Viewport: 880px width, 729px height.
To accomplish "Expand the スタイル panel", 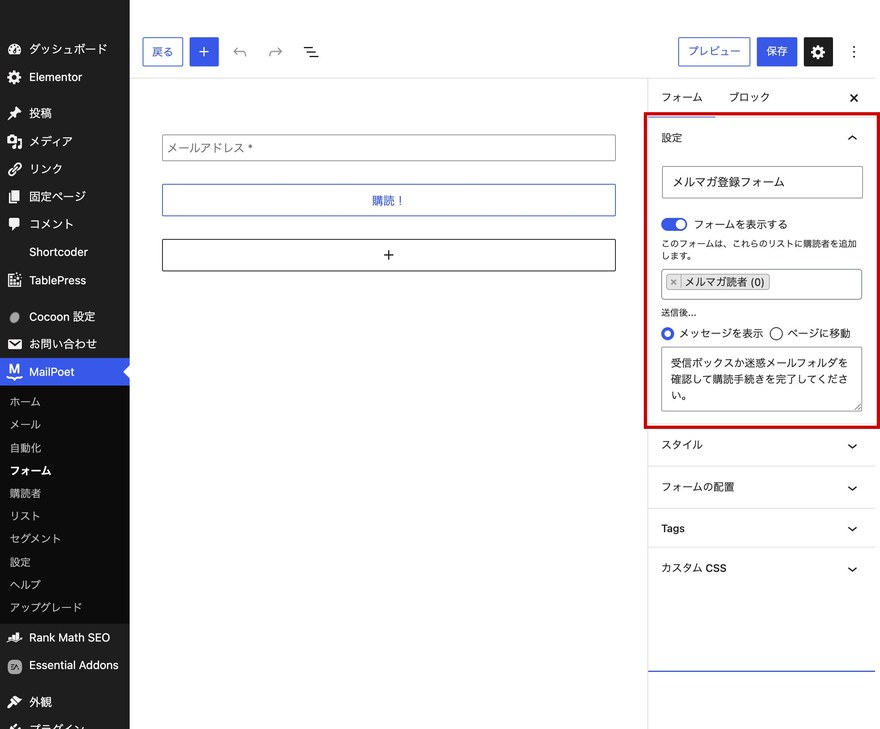I will pos(761,446).
